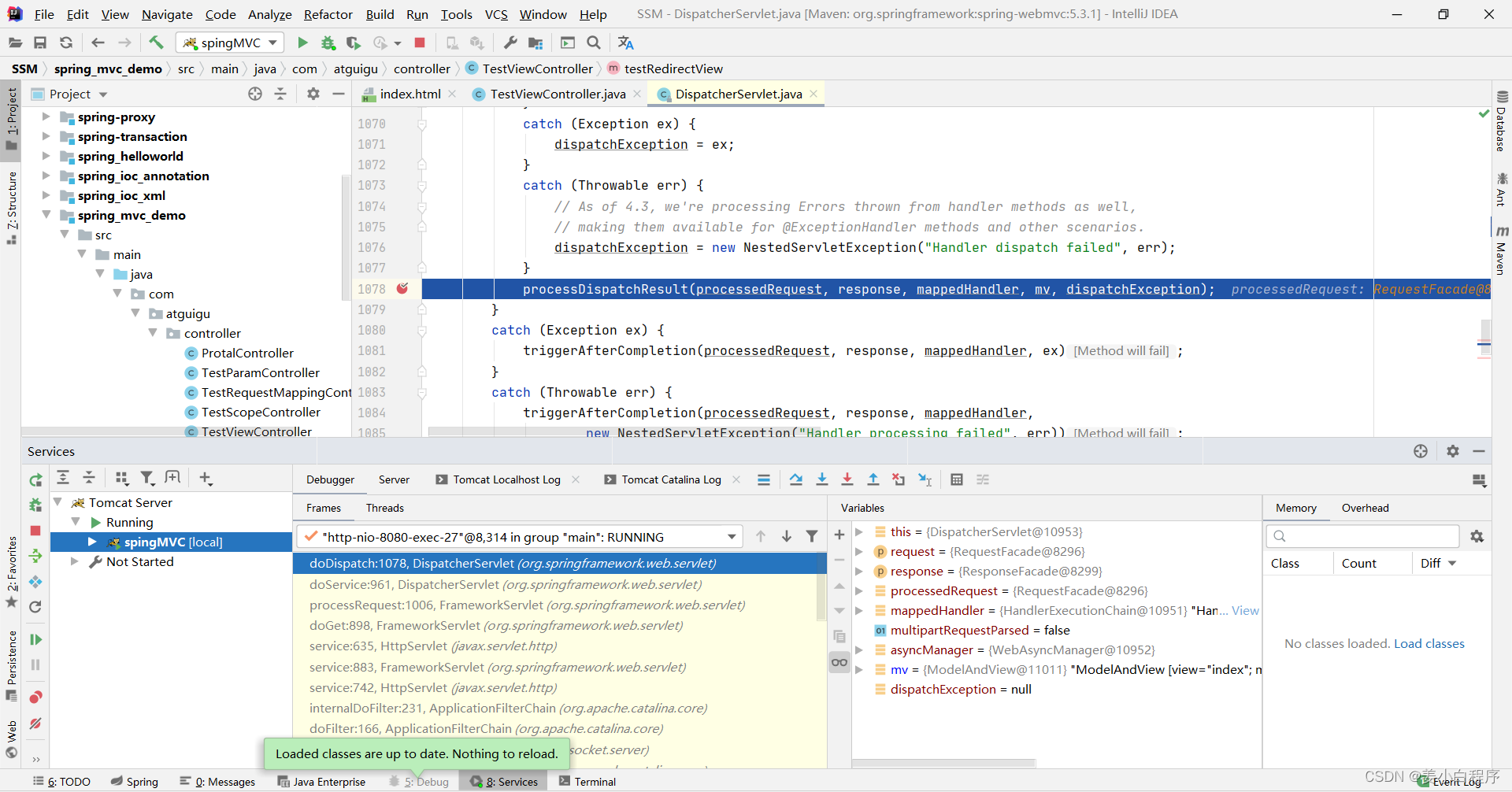1512x792 pixels.
Task: Toggle the breakpoint on line 1078
Action: pyautogui.click(x=402, y=289)
